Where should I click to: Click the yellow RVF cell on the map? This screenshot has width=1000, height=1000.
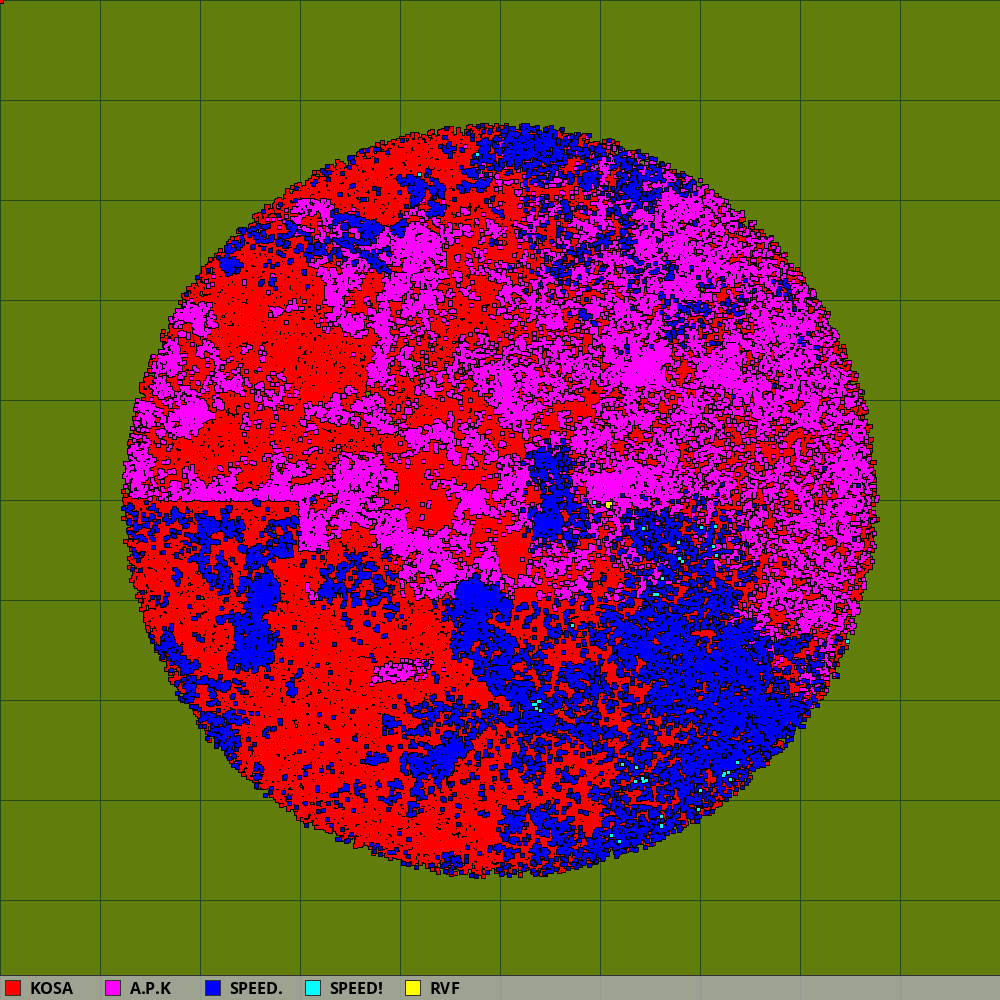609,504
